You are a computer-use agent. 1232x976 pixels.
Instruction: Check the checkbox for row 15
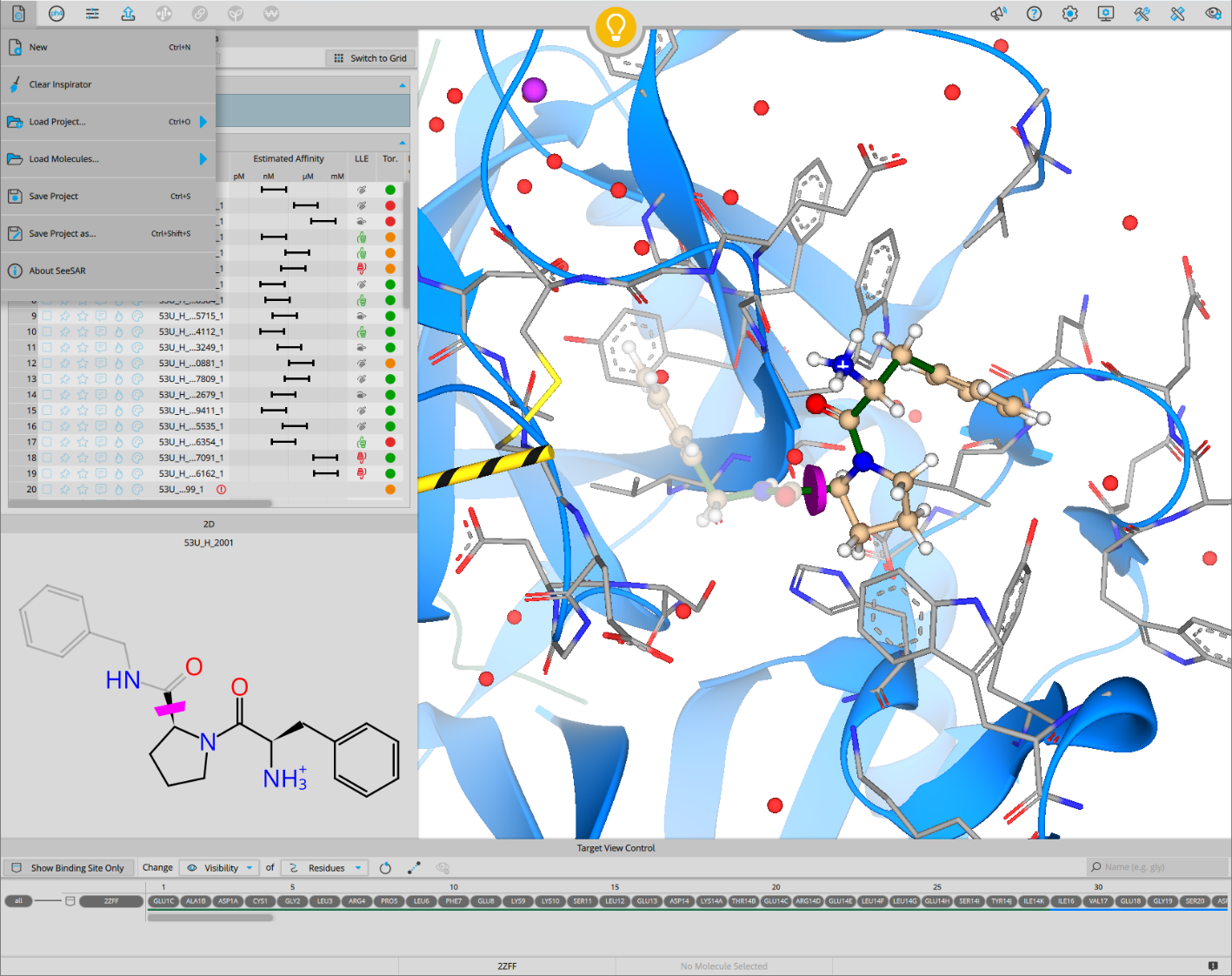[47, 411]
